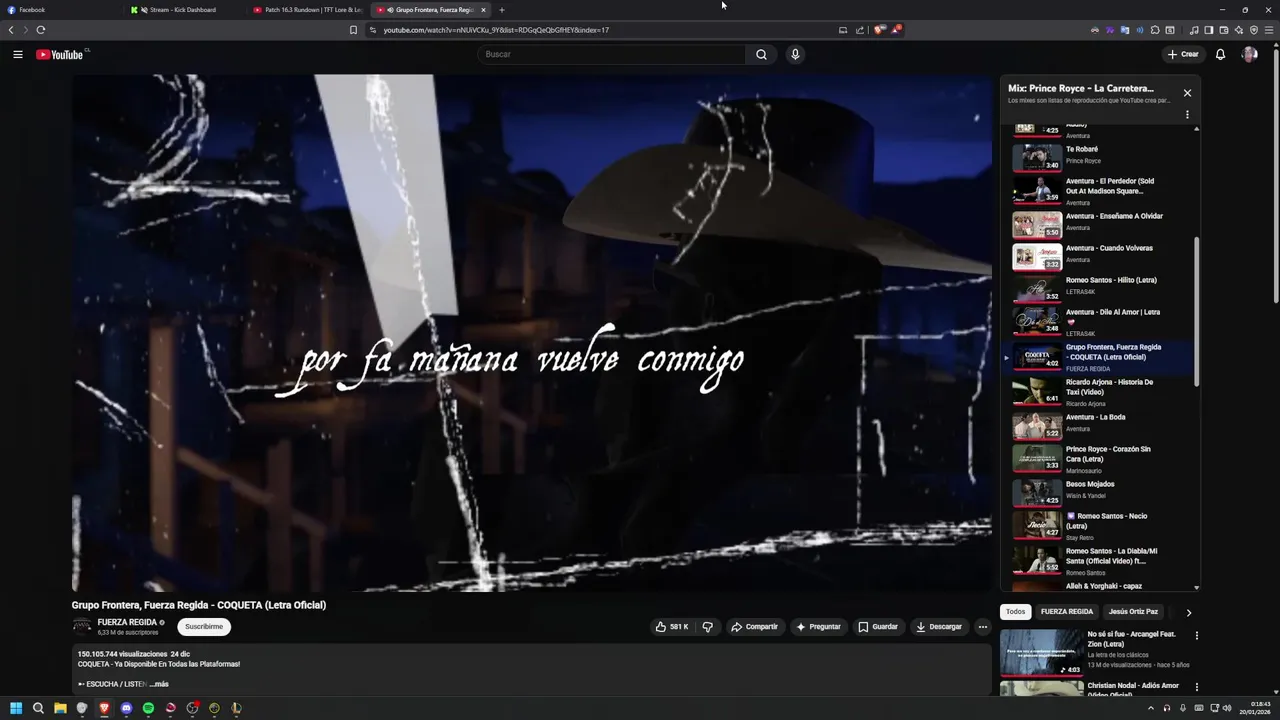Open the YouTube hamburger guide menu
This screenshot has height=720, width=1280.
[x=17, y=54]
